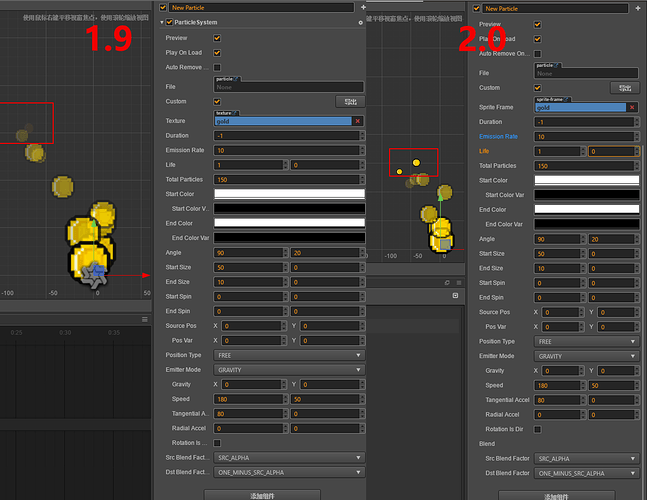Click the 导出 export button in 2.0 panel
This screenshot has width=647, height=500.
[x=625, y=88]
